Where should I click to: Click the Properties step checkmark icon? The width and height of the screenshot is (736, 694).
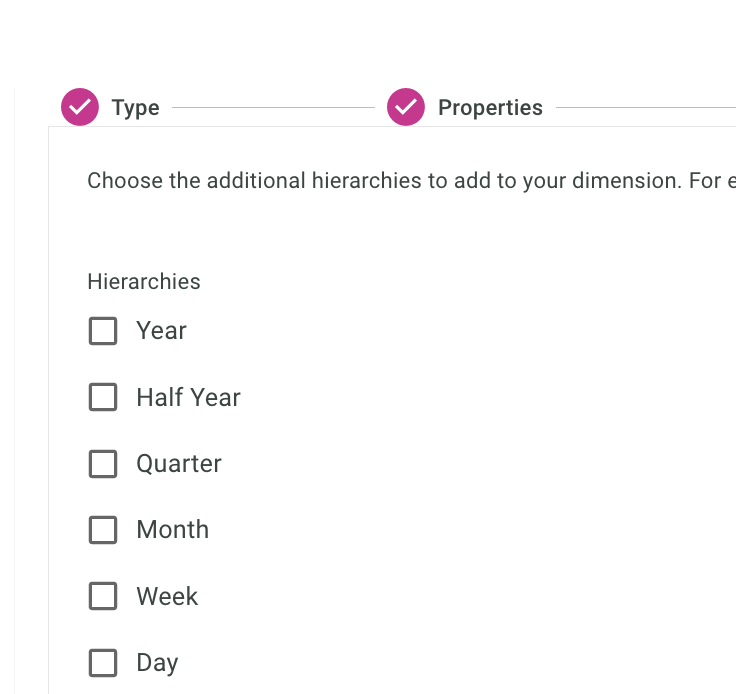point(406,107)
